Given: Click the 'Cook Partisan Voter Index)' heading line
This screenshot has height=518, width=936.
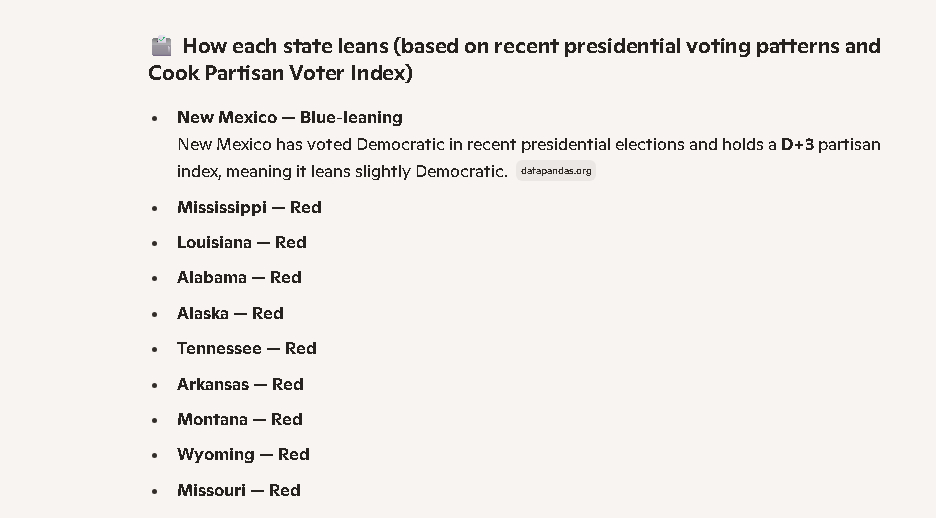Looking at the screenshot, I should tap(280, 73).
